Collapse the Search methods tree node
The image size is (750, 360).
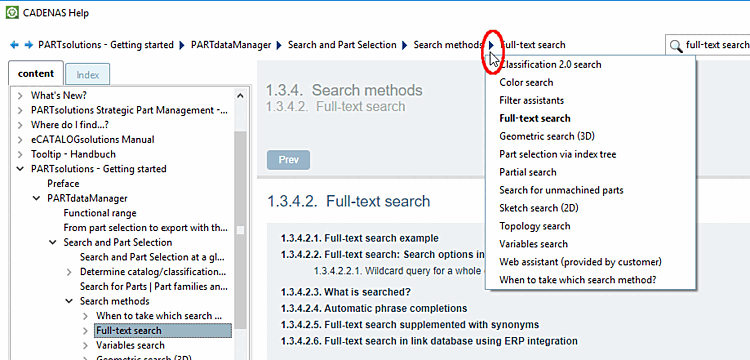69,301
